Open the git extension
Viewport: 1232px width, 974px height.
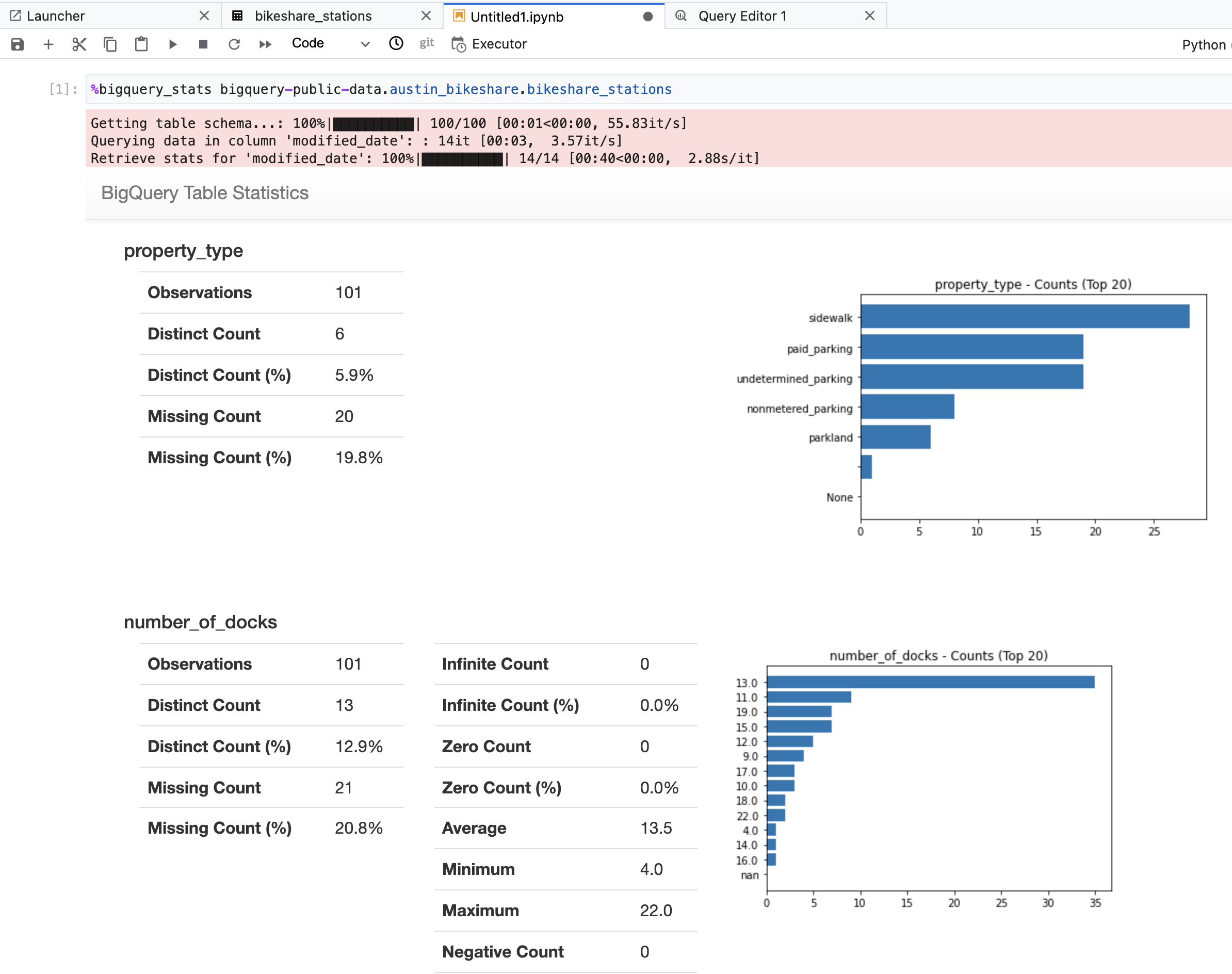426,43
